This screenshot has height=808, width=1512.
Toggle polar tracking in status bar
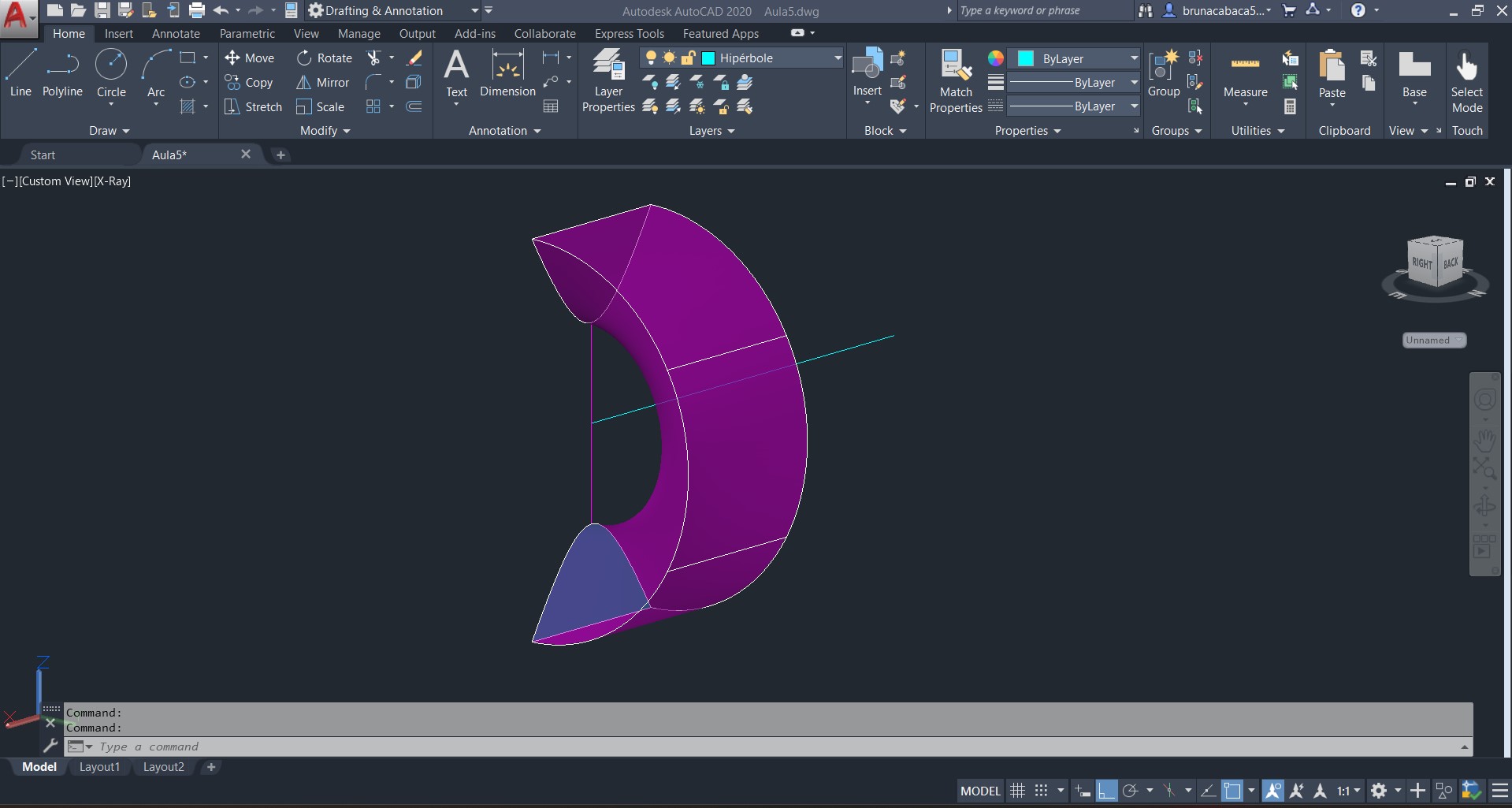[x=1130, y=791]
